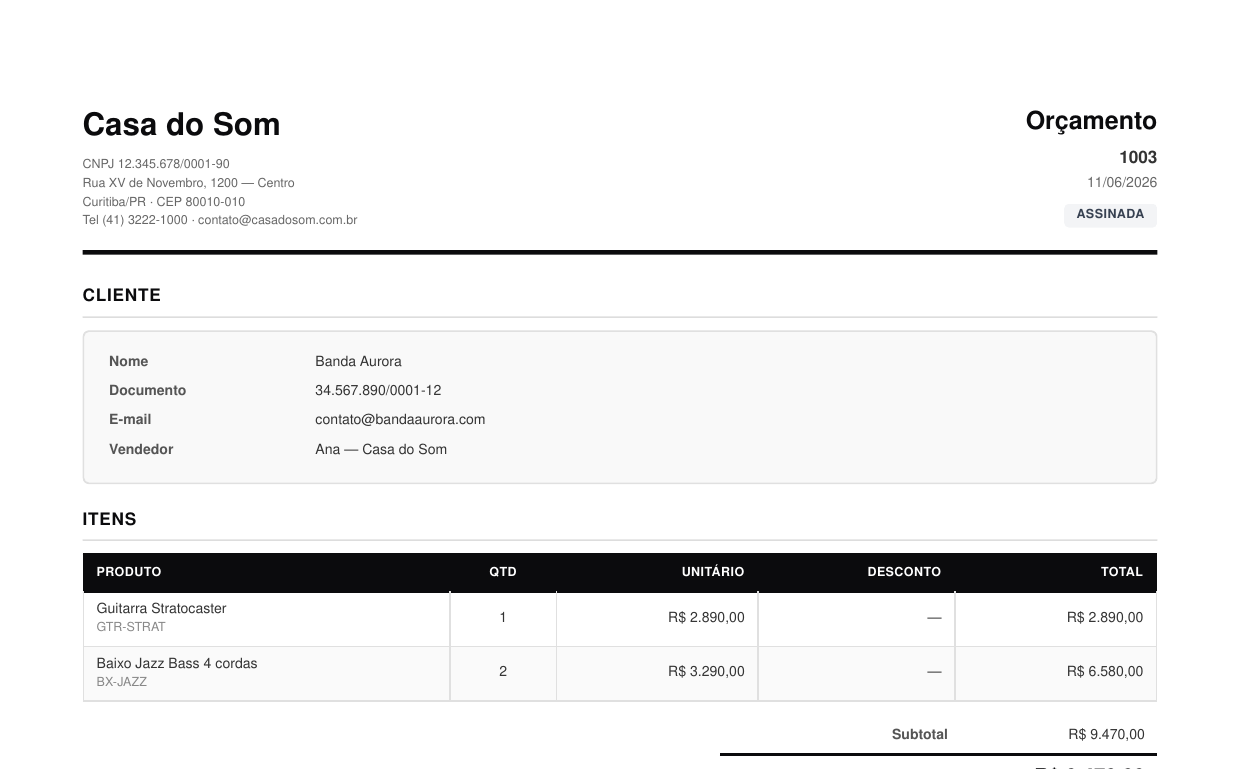The image size is (1241, 769).
Task: Click the document number 34.567.890/0001-12
Action: (x=378, y=390)
